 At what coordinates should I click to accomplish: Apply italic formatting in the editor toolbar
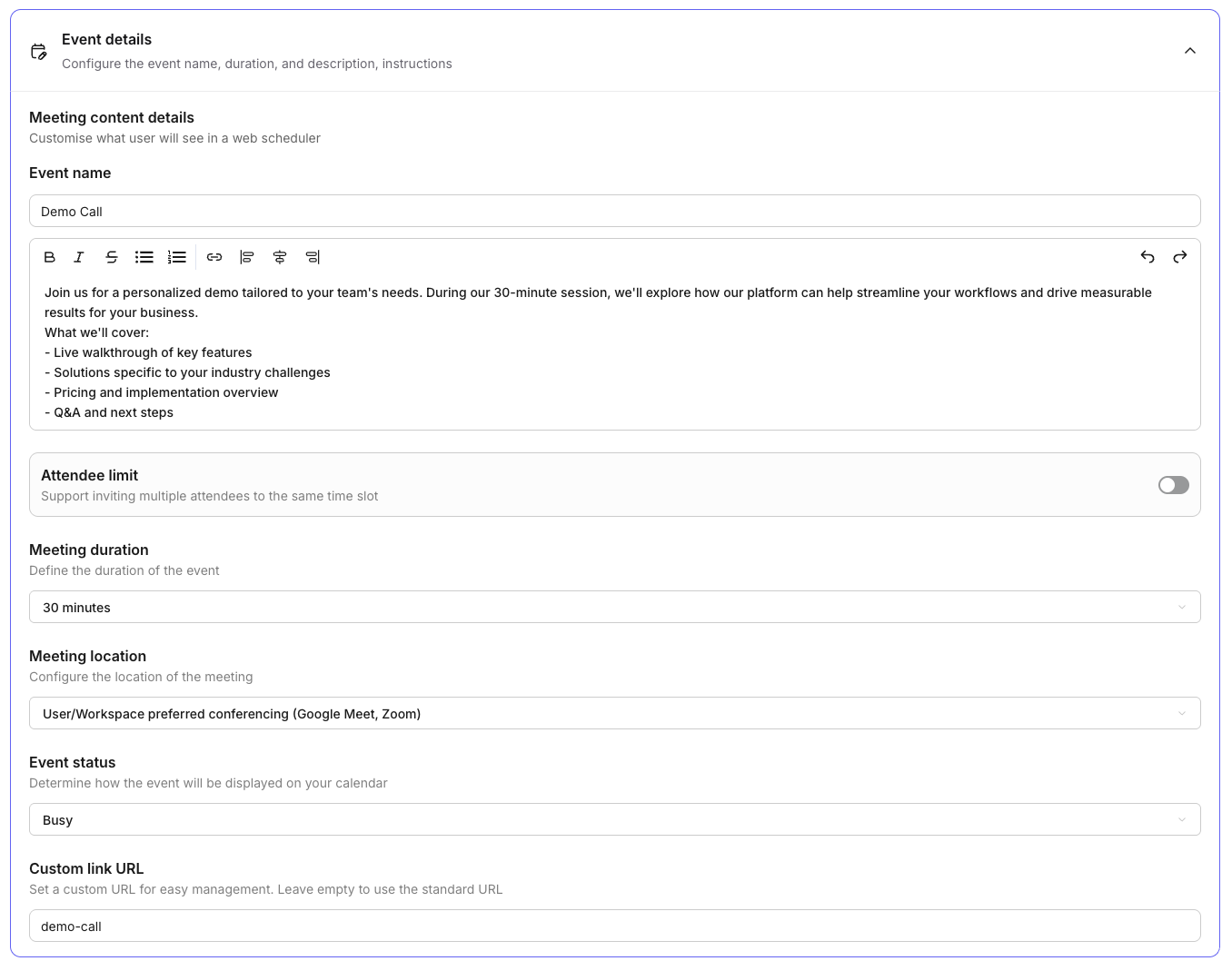[x=79, y=257]
